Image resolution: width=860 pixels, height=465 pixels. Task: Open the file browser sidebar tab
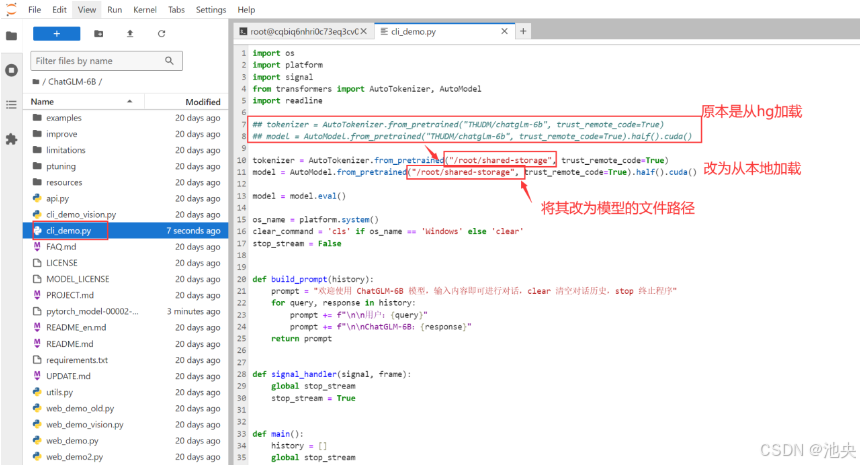point(11,36)
